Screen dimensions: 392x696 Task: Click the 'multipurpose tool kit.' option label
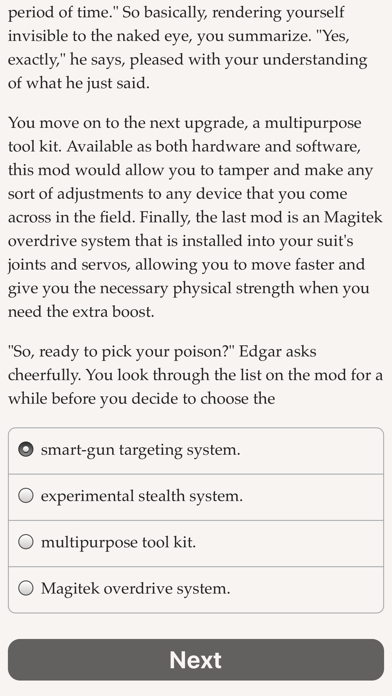(118, 542)
